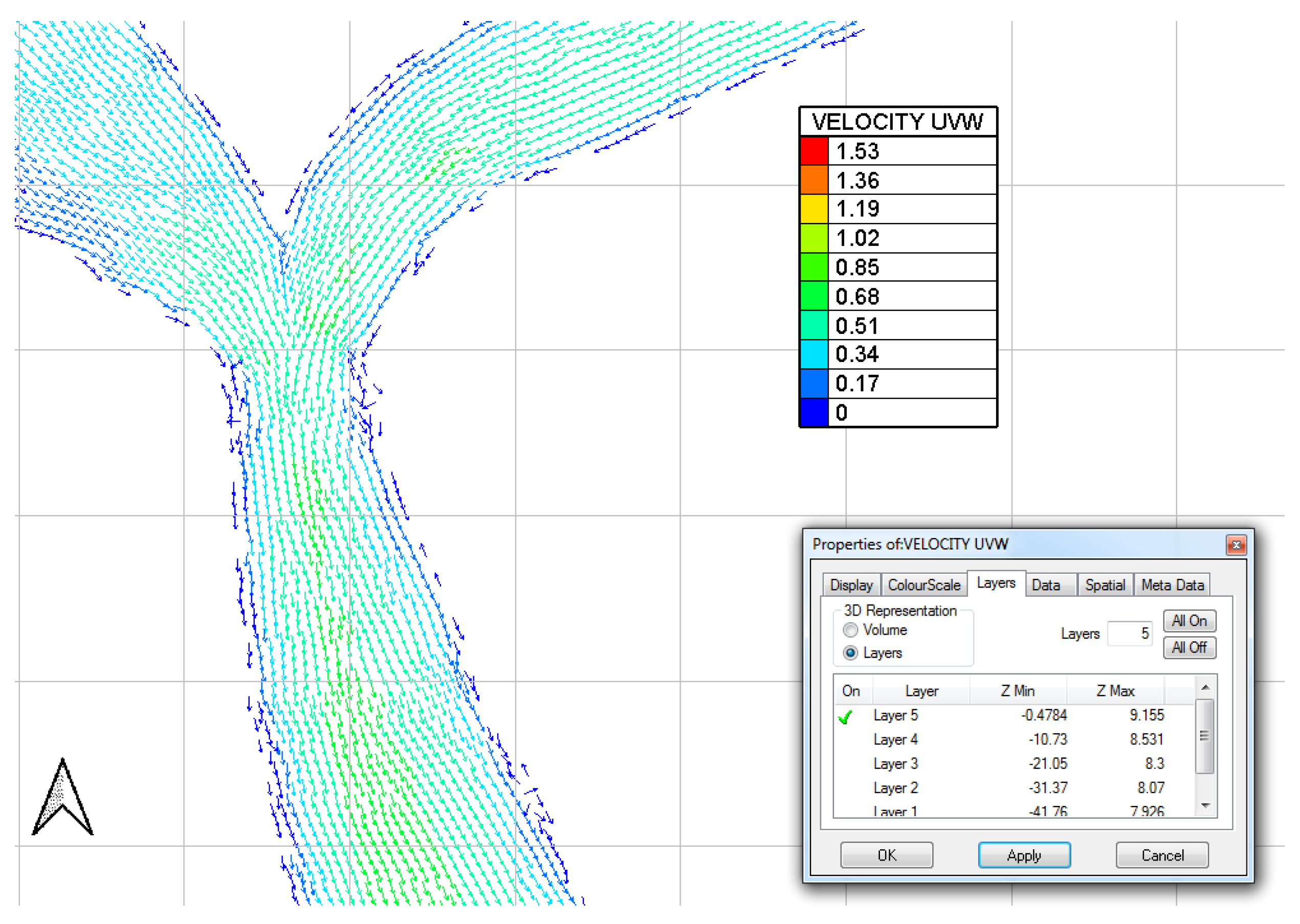This screenshot has height=924, width=1300.
Task: Go to the Meta Data tab
Action: 1172,585
